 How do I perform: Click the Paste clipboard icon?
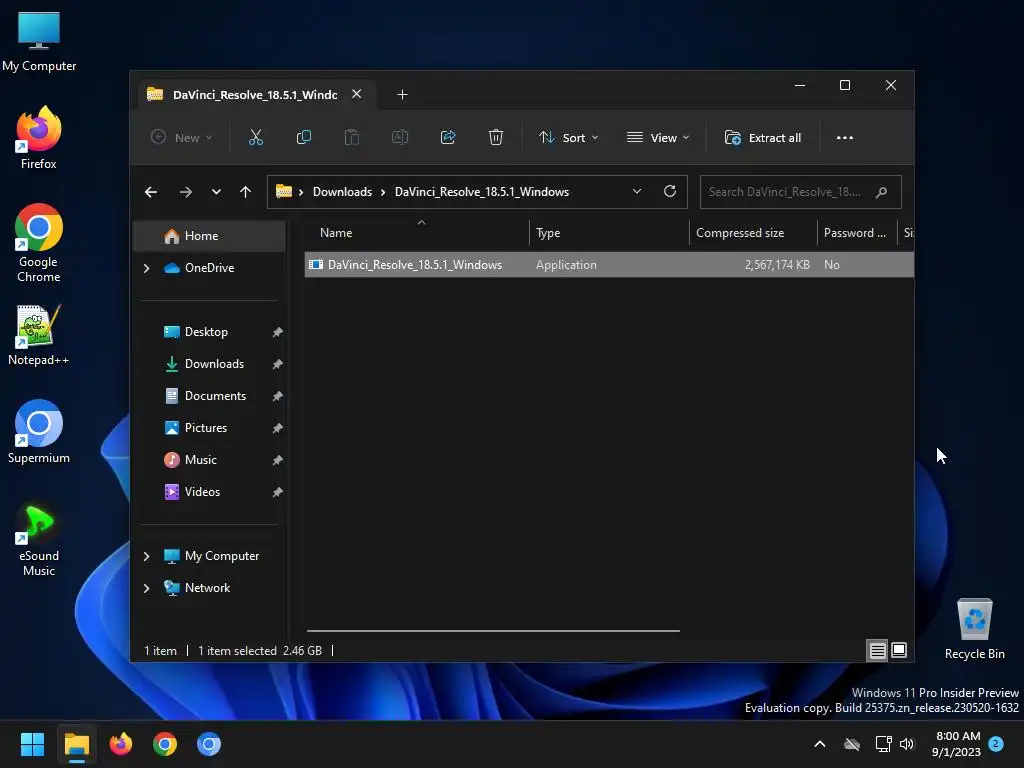pyautogui.click(x=351, y=138)
